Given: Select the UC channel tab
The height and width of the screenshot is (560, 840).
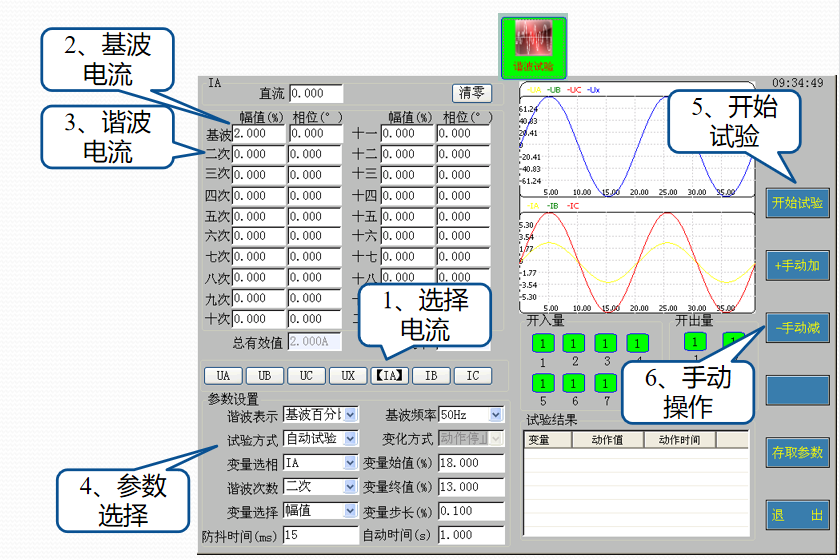Looking at the screenshot, I should coord(306,376).
